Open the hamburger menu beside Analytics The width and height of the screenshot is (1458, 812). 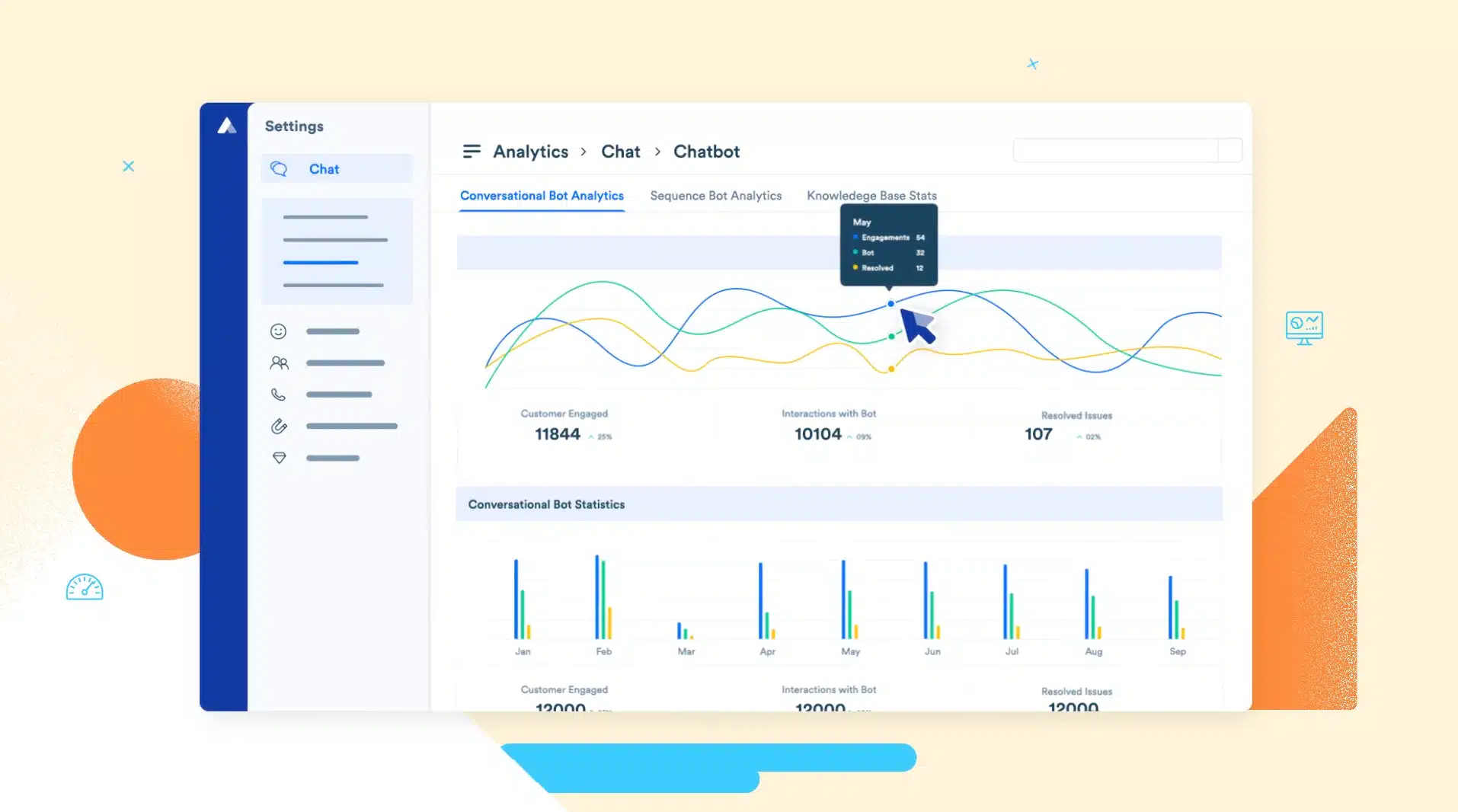(472, 152)
